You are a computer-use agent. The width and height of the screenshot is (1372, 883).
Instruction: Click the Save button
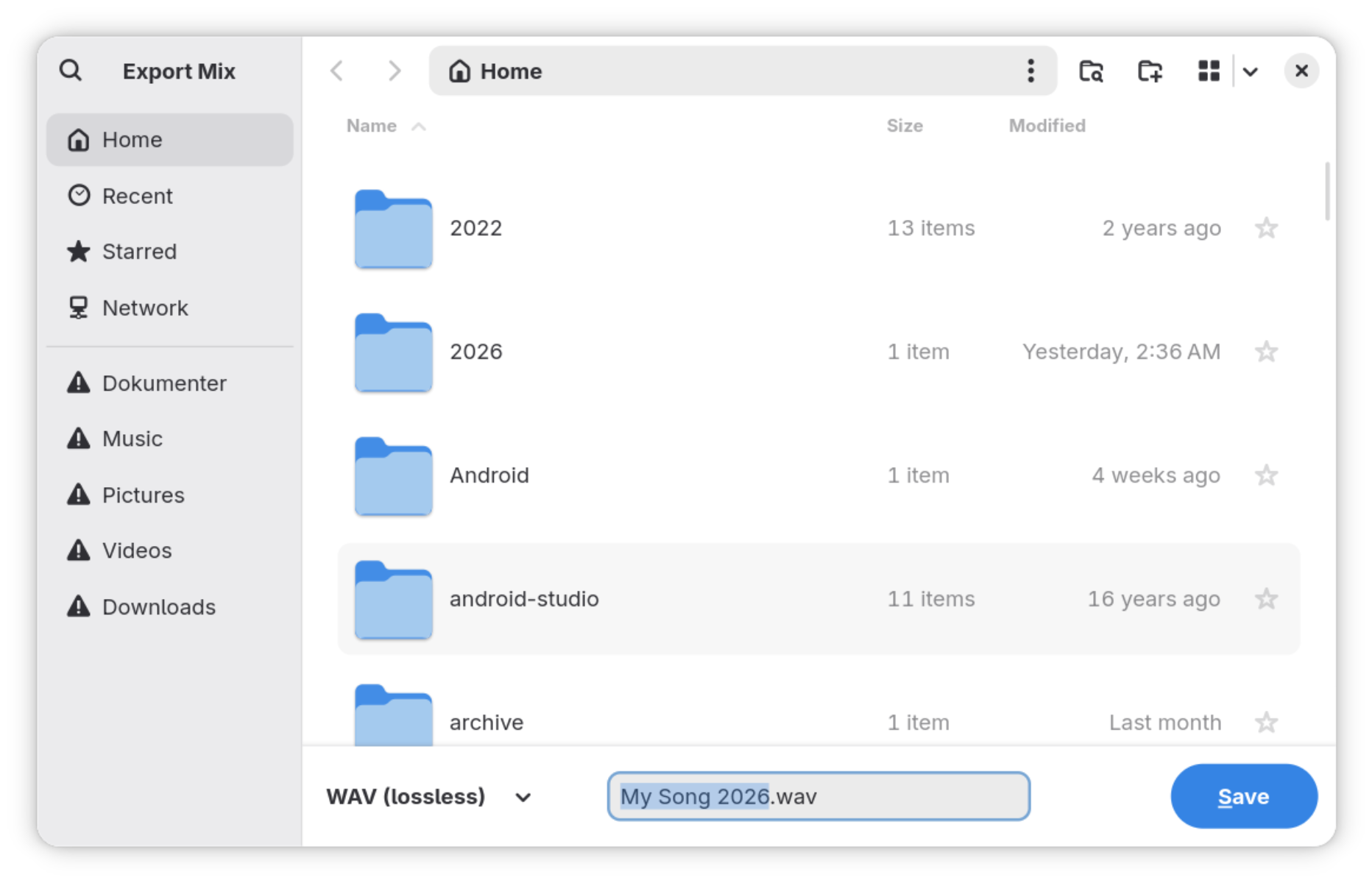click(1244, 796)
